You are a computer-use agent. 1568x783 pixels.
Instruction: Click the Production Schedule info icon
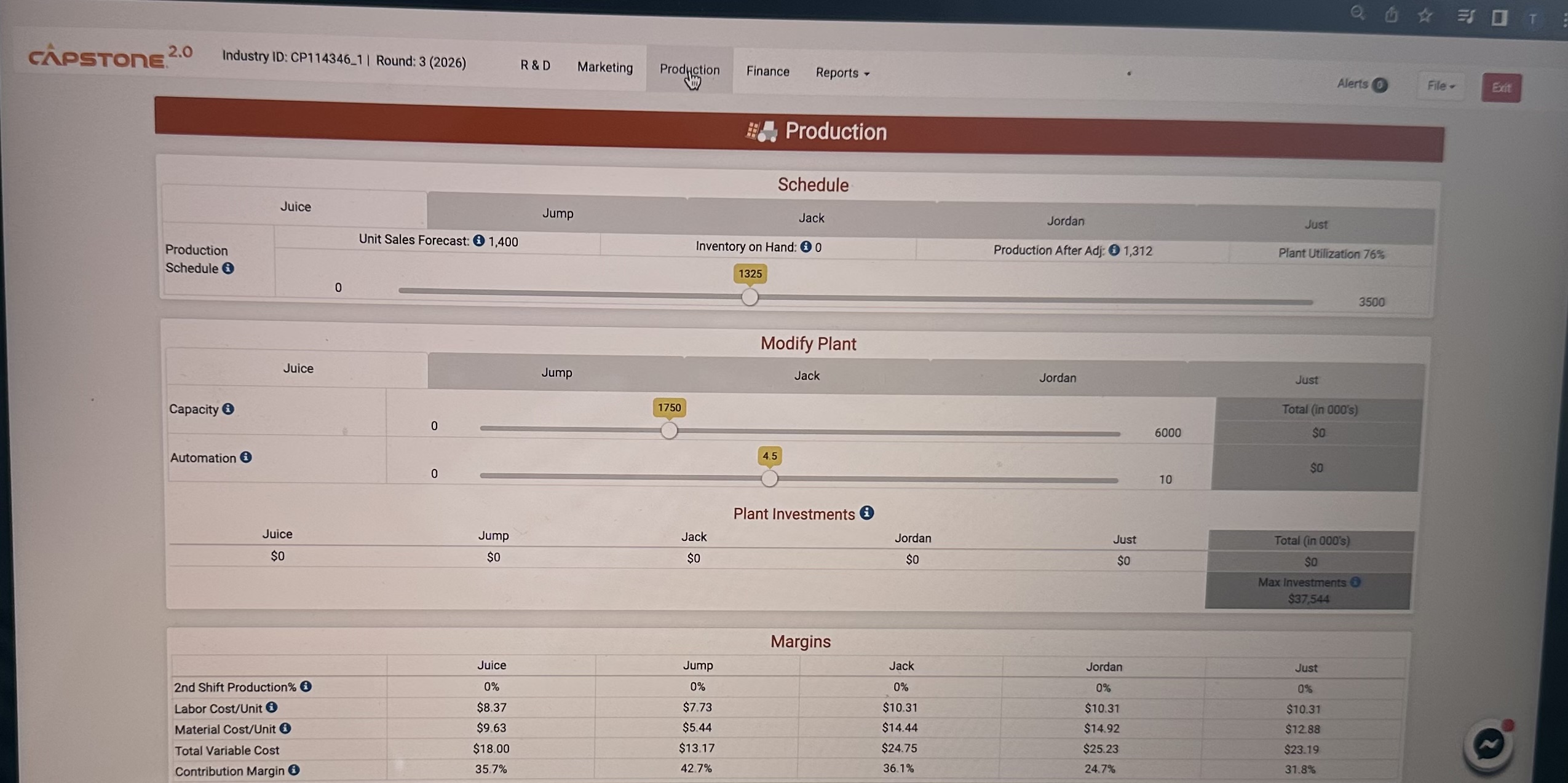tap(228, 269)
